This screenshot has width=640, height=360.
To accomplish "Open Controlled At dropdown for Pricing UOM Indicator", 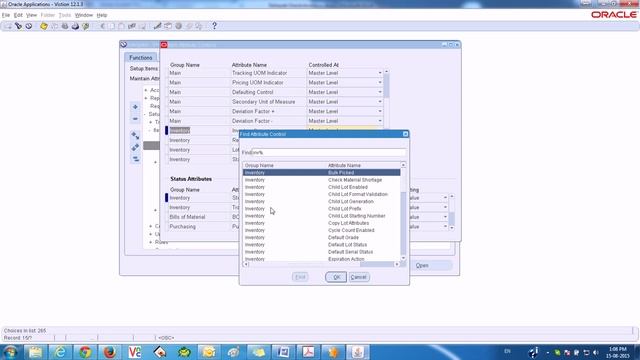I will pyautogui.click(x=380, y=82).
